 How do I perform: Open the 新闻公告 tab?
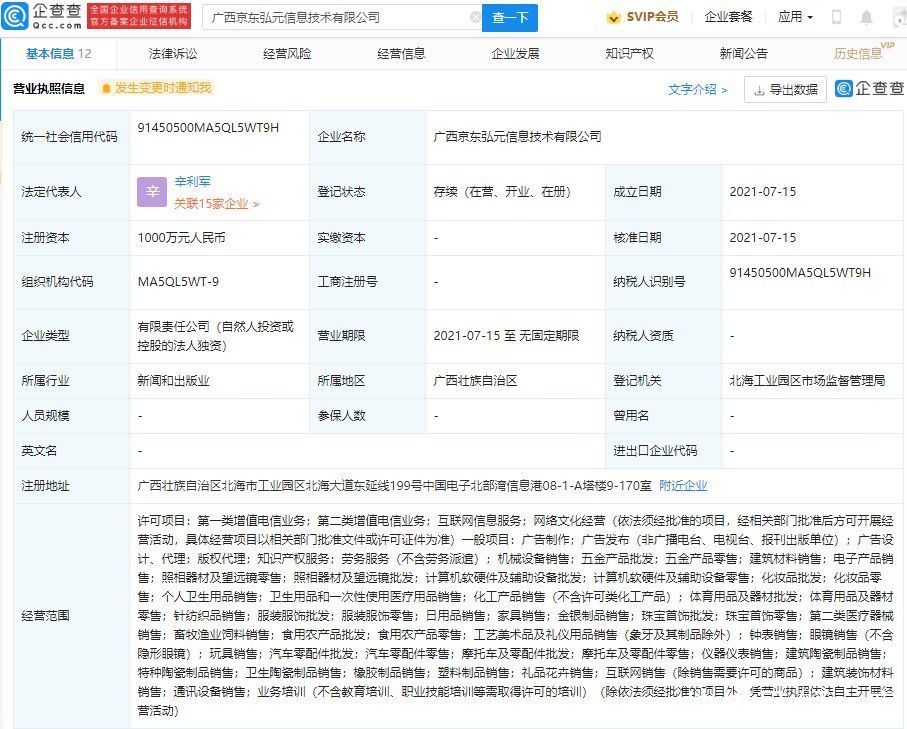pyautogui.click(x=743, y=54)
